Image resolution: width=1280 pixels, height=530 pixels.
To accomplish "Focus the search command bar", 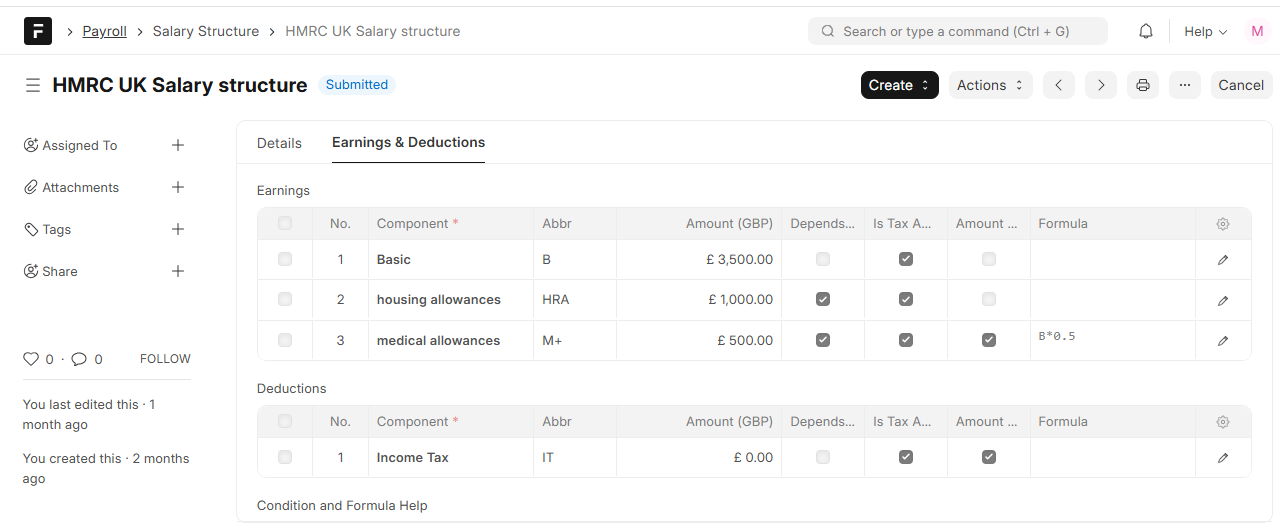I will coord(958,31).
